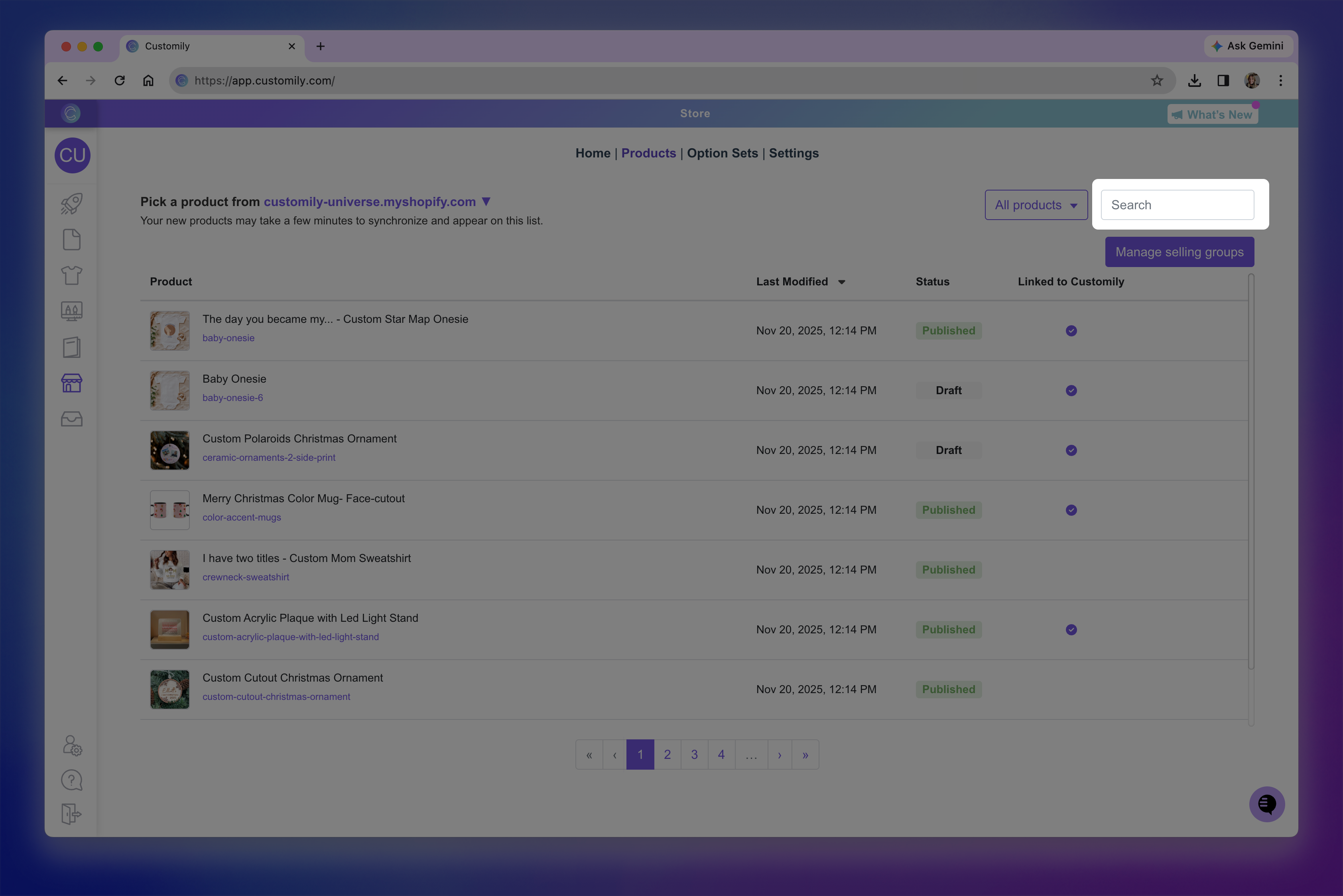1343x896 pixels.
Task: Go to previous page arrow
Action: click(x=614, y=754)
